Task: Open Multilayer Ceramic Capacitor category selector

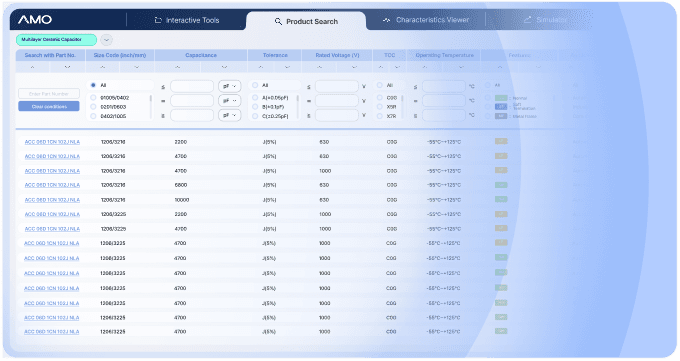Action: (56, 39)
